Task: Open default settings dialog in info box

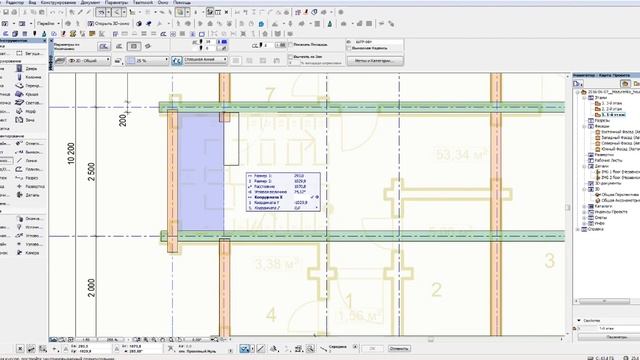Action: [x=104, y=47]
